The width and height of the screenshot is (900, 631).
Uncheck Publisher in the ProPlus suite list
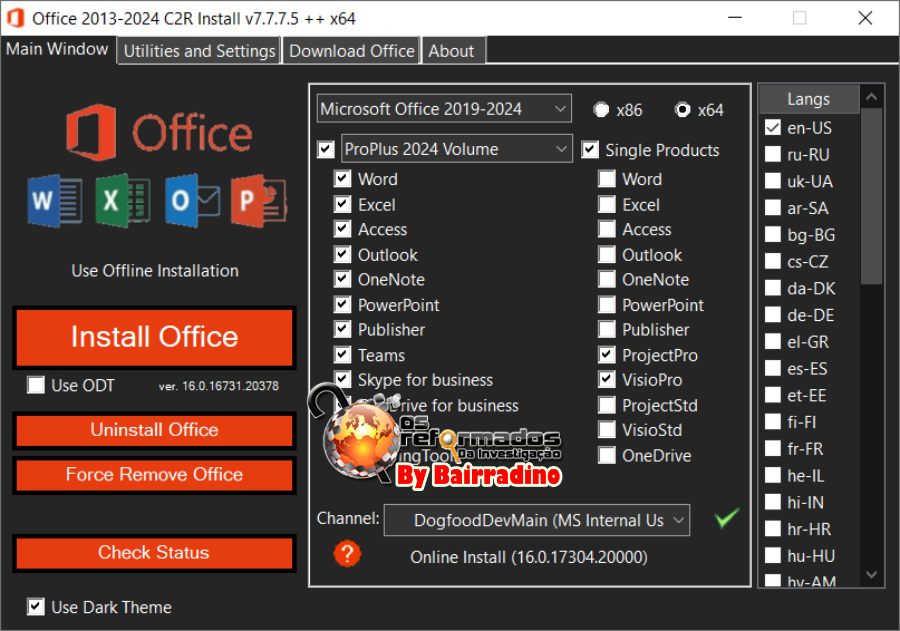tap(343, 330)
